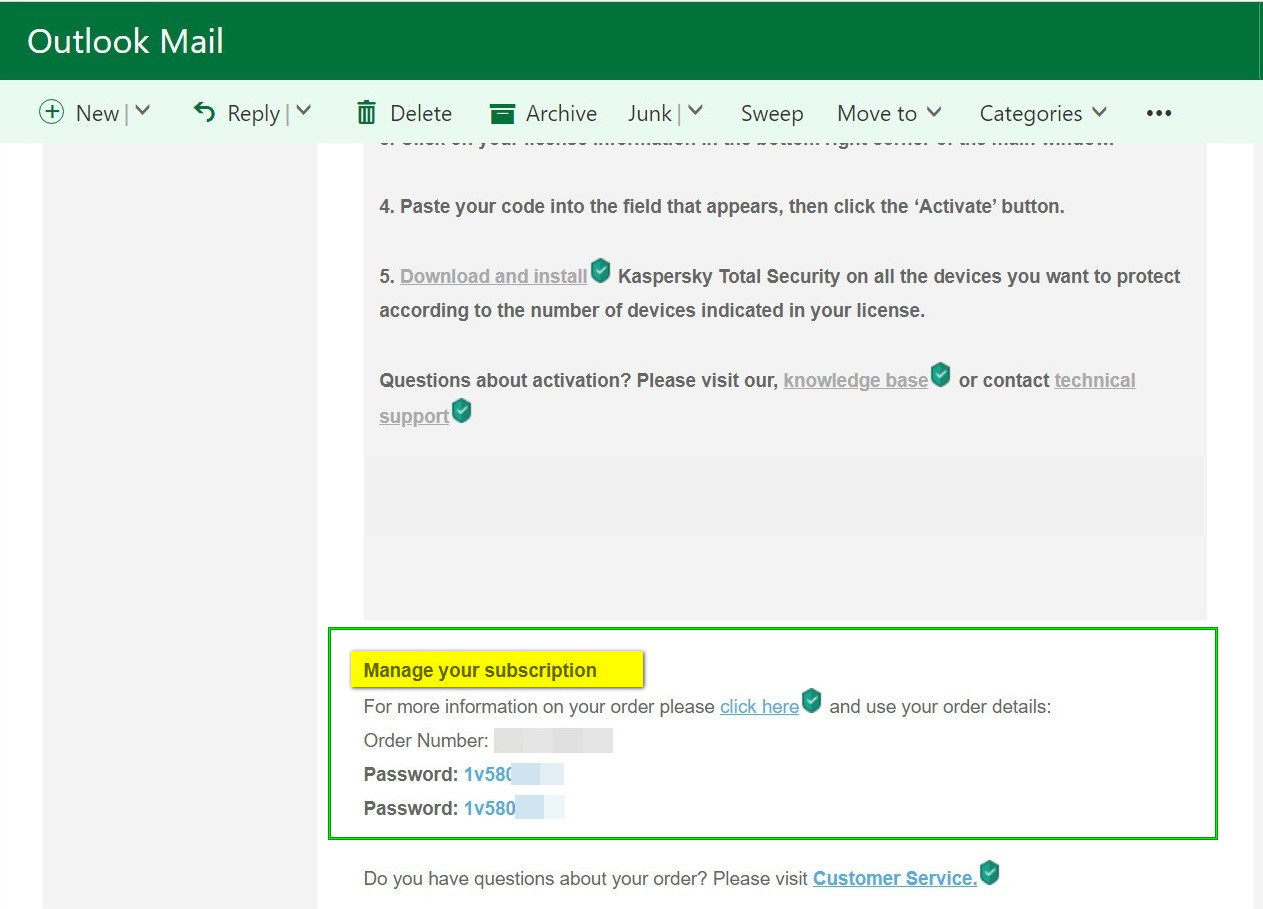The width and height of the screenshot is (1263, 909).
Task: Click the New label in toolbar
Action: (97, 113)
